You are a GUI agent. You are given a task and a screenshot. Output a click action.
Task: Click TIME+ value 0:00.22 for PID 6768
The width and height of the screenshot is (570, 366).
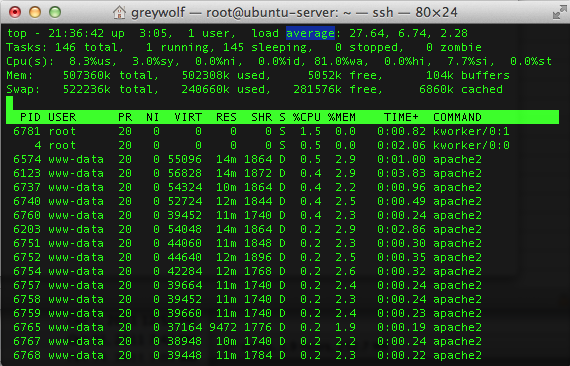(401, 355)
